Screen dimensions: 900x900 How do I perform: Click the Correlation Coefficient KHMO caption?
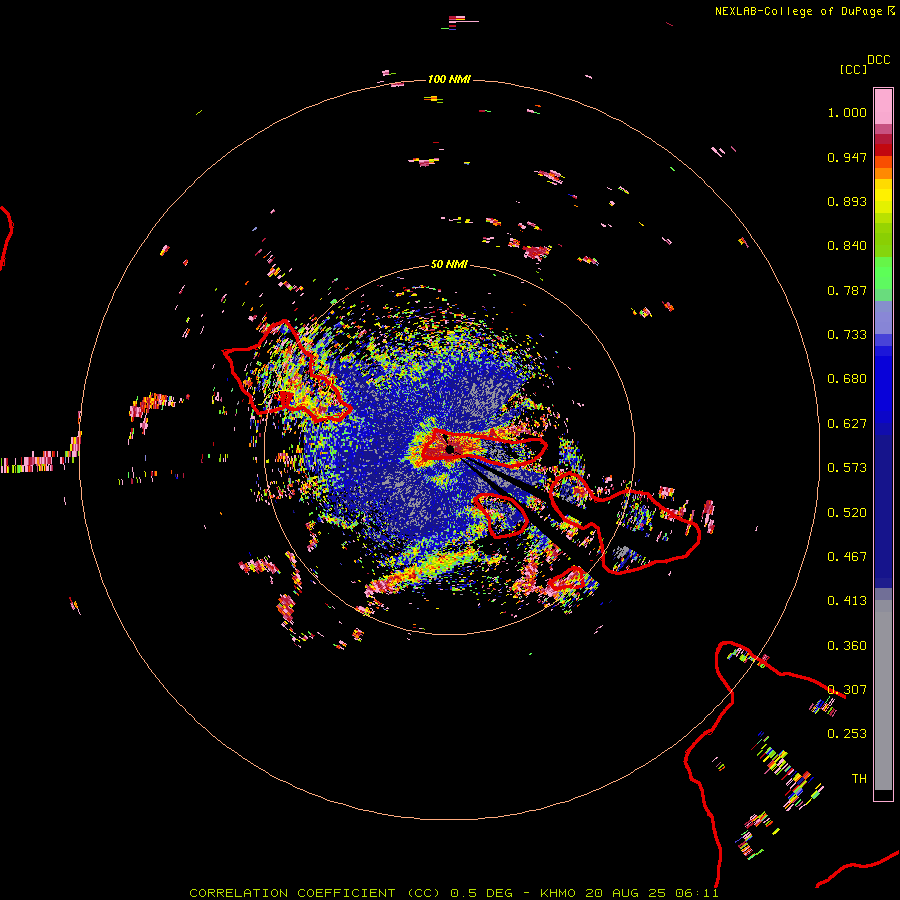pos(453,893)
